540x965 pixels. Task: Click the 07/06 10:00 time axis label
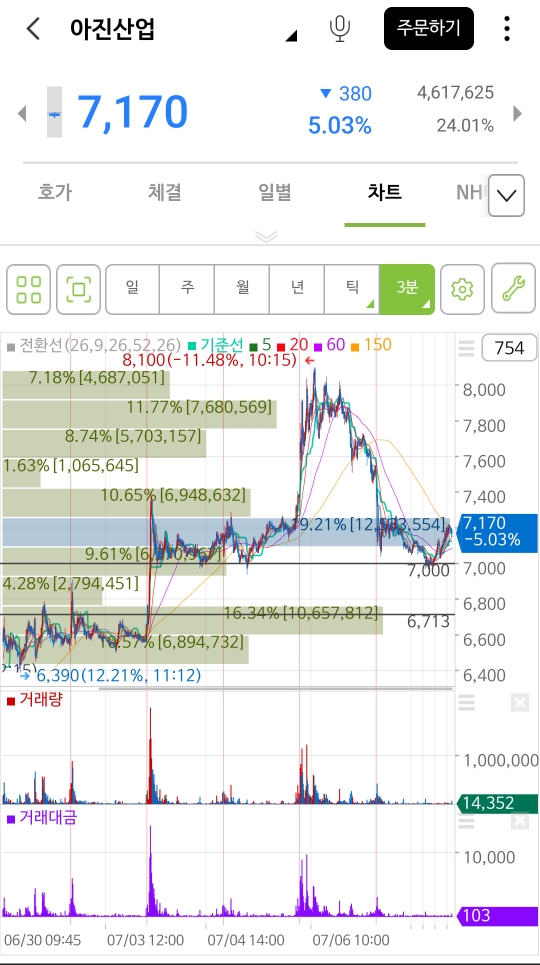(351, 940)
